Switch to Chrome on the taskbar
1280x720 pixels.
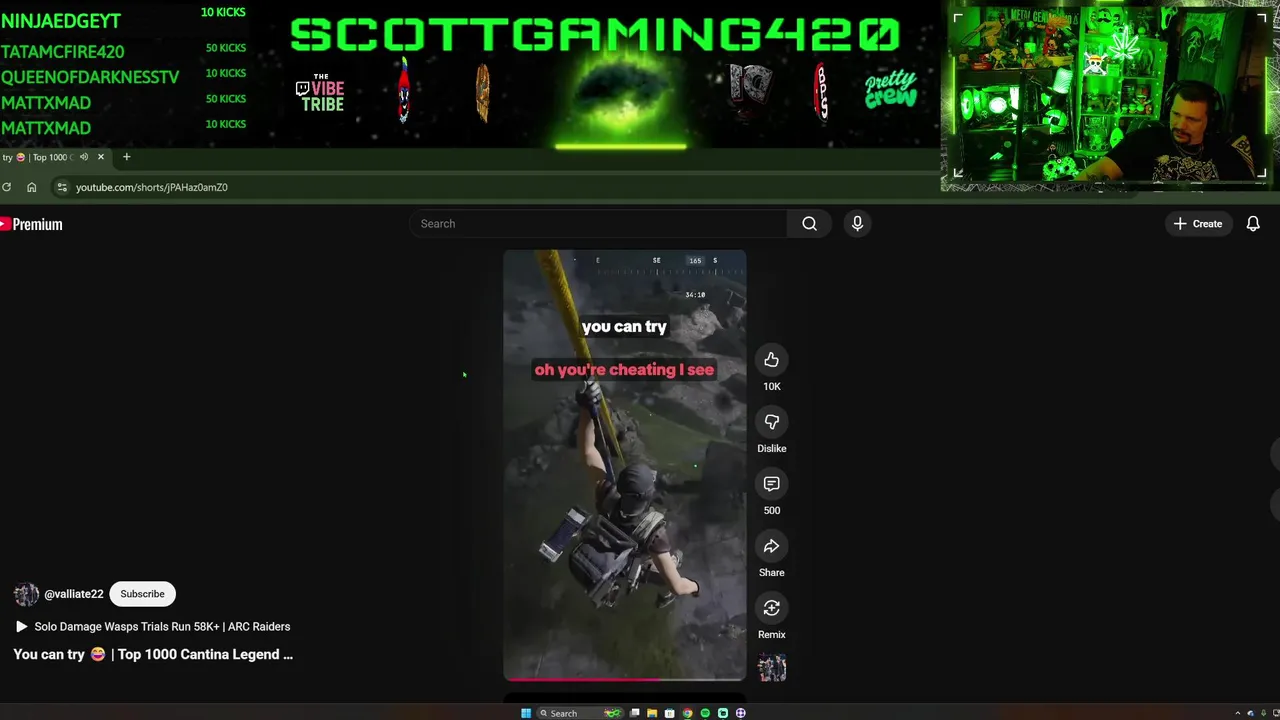pos(687,713)
